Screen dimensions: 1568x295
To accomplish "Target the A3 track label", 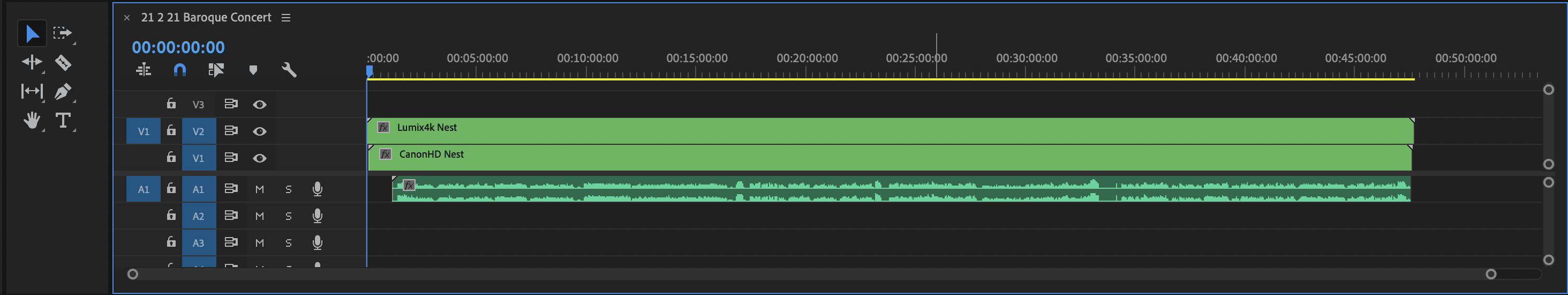I will (199, 242).
